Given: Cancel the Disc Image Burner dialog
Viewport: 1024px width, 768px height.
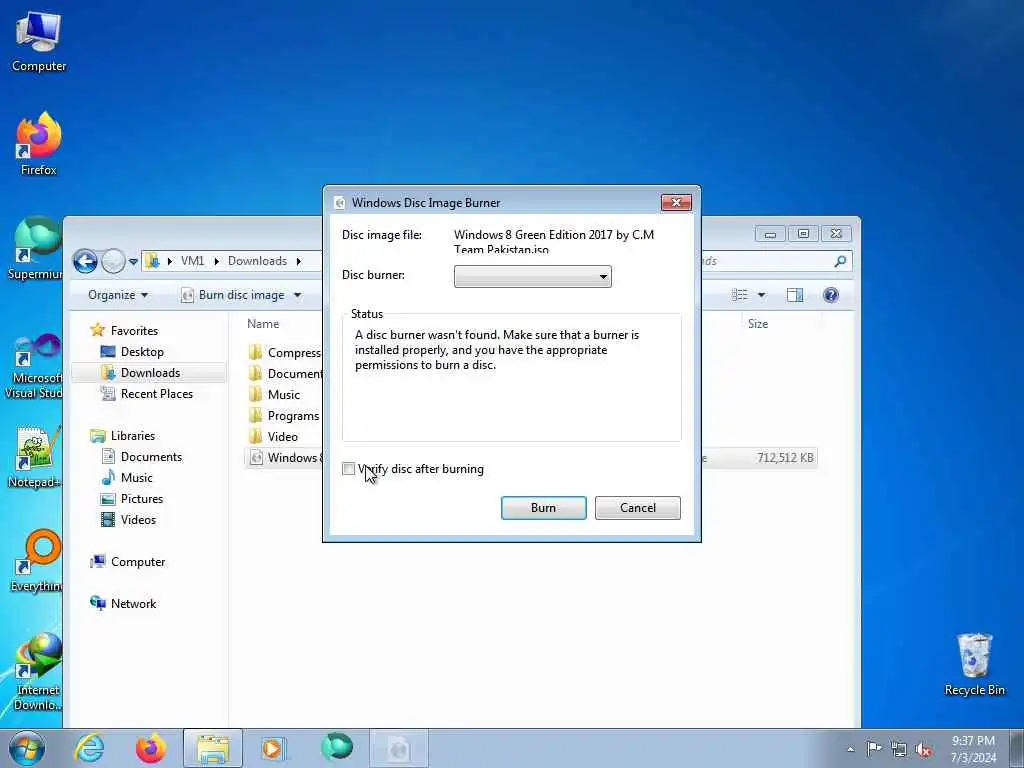Looking at the screenshot, I should [x=637, y=507].
